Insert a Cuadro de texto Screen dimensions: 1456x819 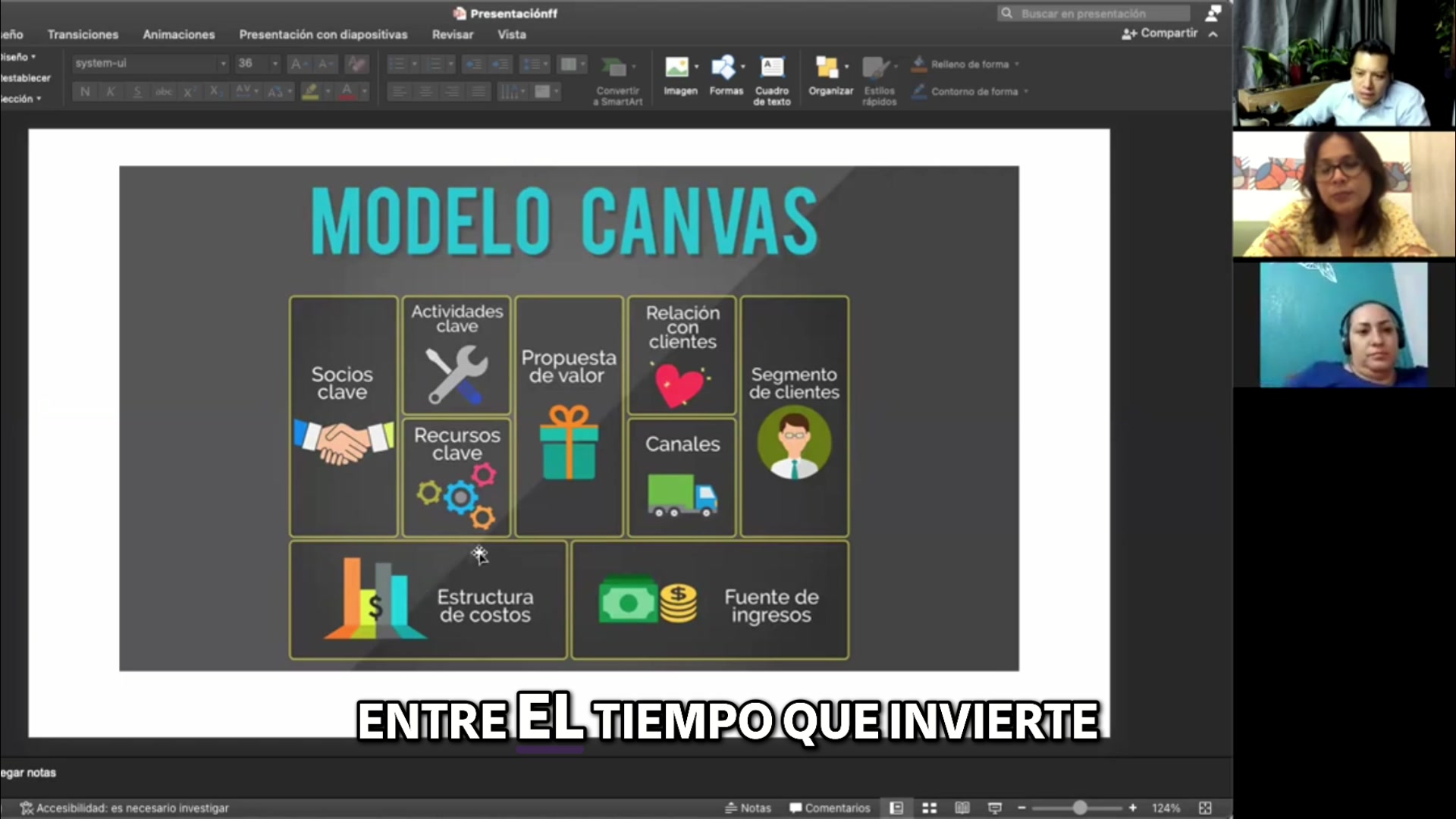point(772,68)
